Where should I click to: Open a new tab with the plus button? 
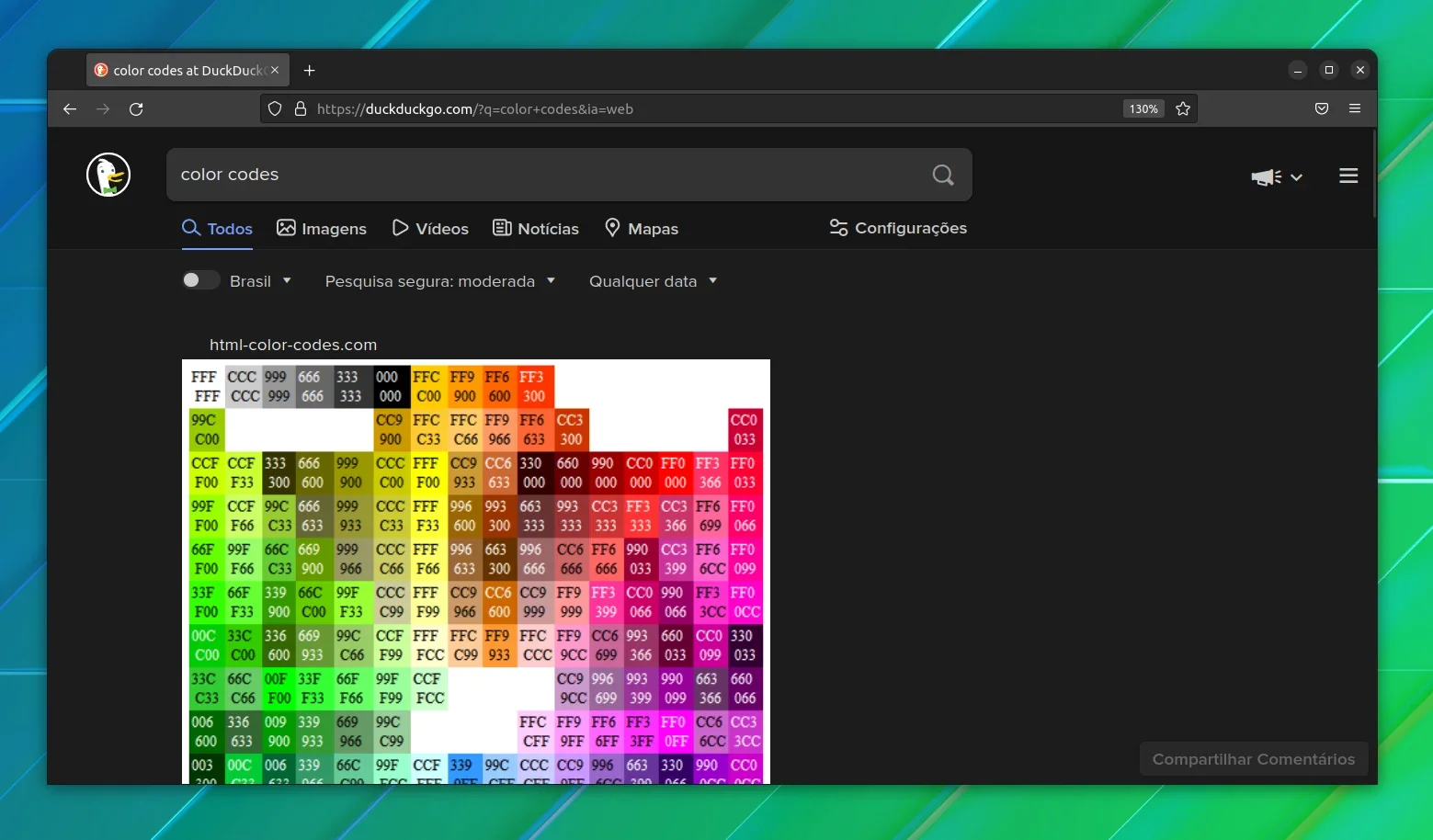[x=309, y=70]
